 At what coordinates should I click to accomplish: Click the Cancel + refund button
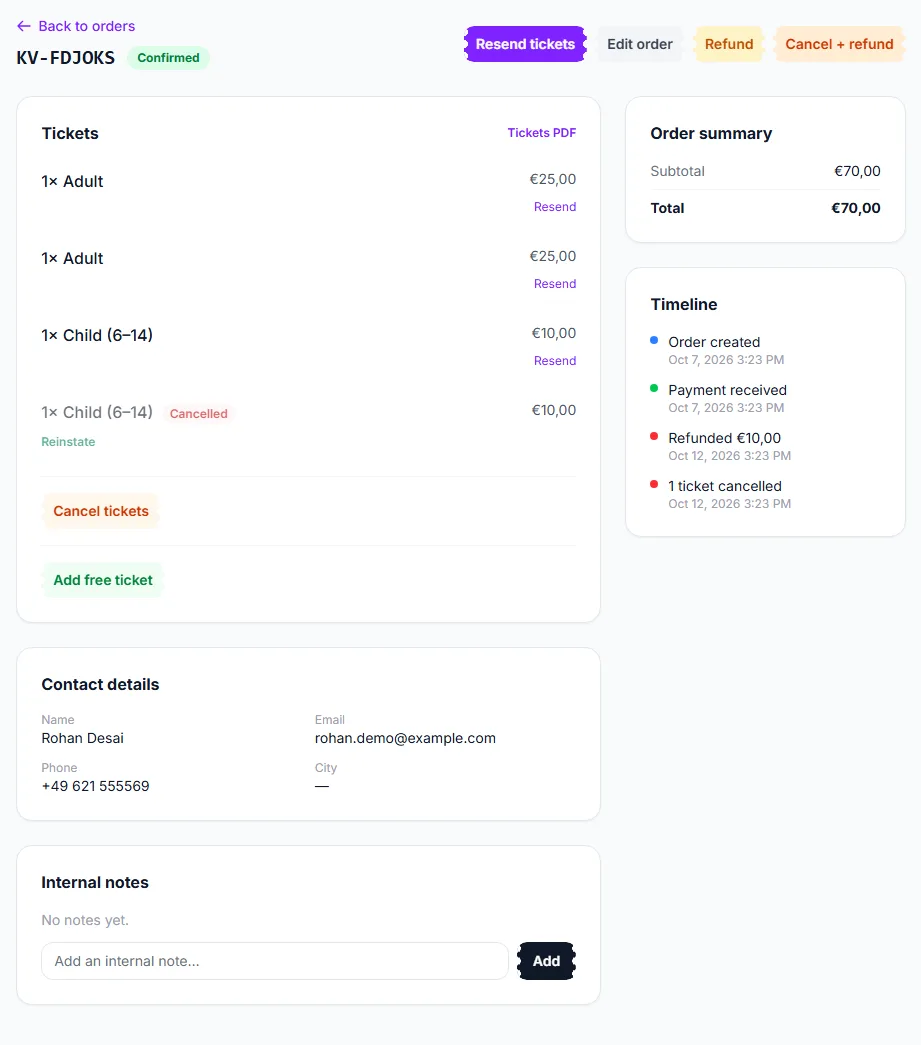point(839,44)
